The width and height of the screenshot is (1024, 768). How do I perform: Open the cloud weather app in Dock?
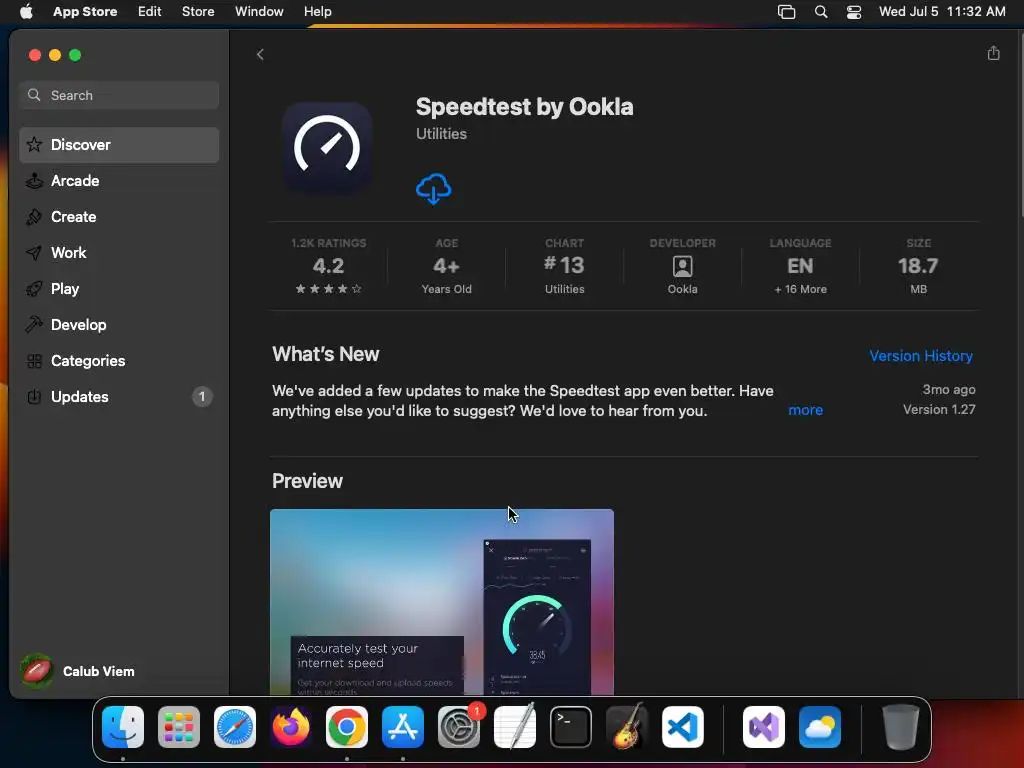pos(820,727)
